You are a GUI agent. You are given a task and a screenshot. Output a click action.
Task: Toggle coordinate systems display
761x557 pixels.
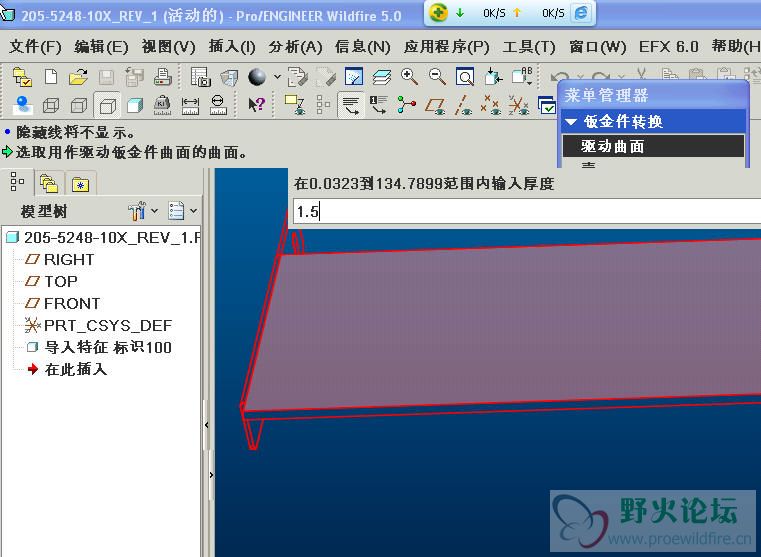pos(518,105)
